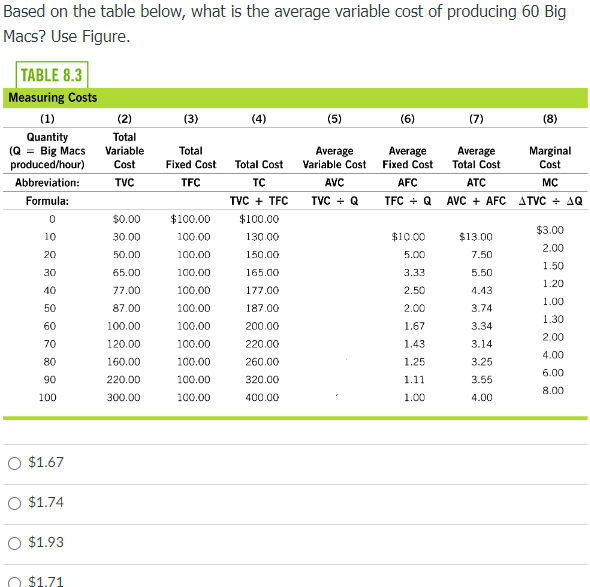This screenshot has width=590, height=587.
Task: Click total cost value 400.00
Action: tap(262, 397)
